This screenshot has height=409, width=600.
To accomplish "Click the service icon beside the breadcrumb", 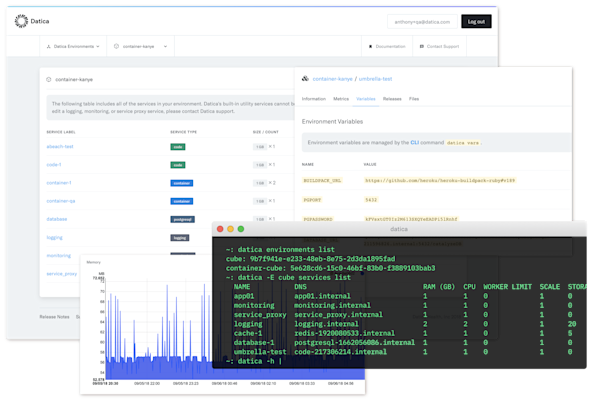I will pyautogui.click(x=305, y=79).
